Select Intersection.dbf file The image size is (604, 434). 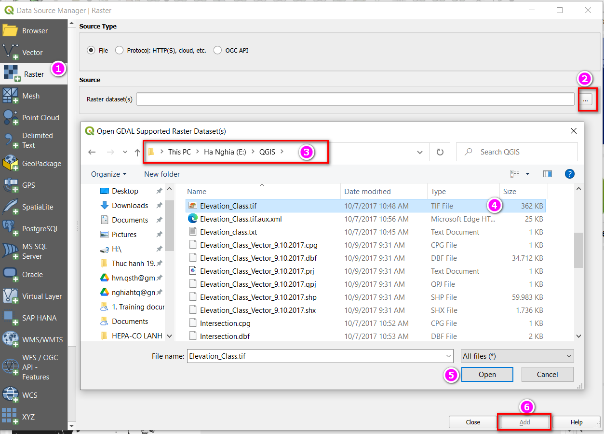365,336
